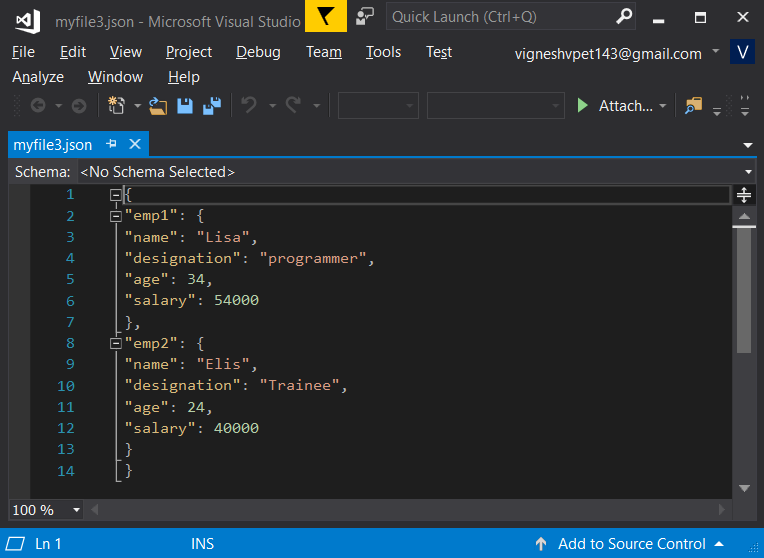The image size is (764, 558).
Task: Click the New Project icon
Action: coord(116,105)
